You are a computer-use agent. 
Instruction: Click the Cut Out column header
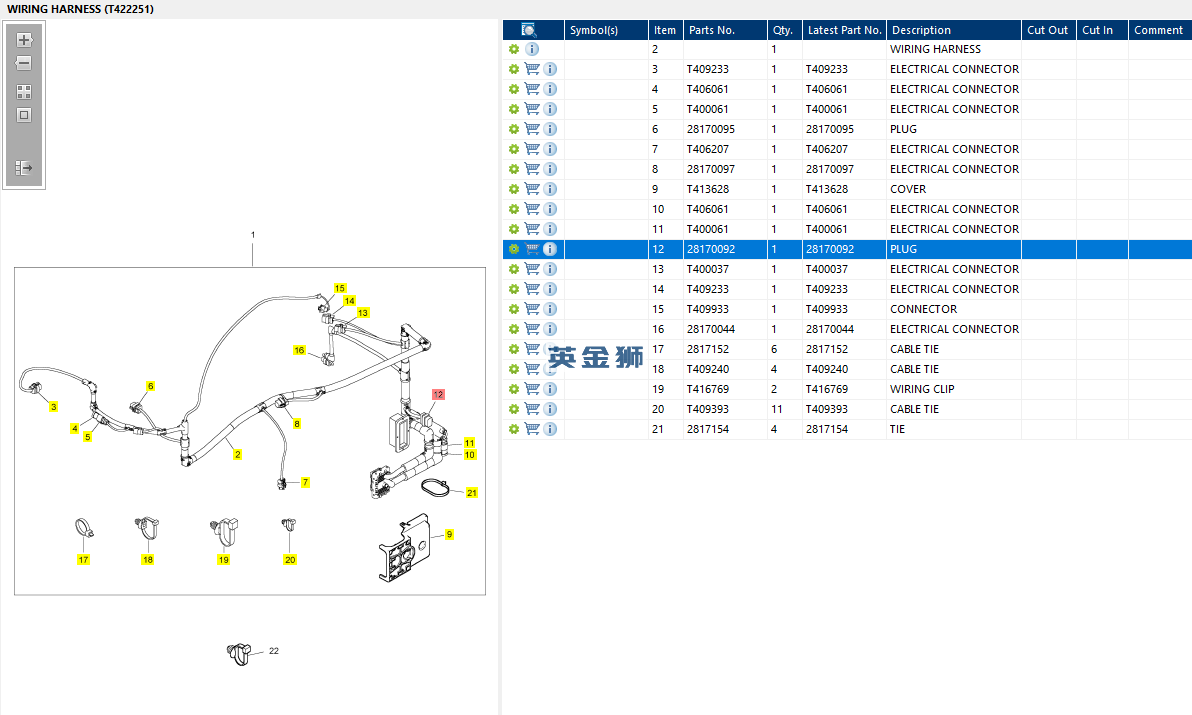[1048, 30]
